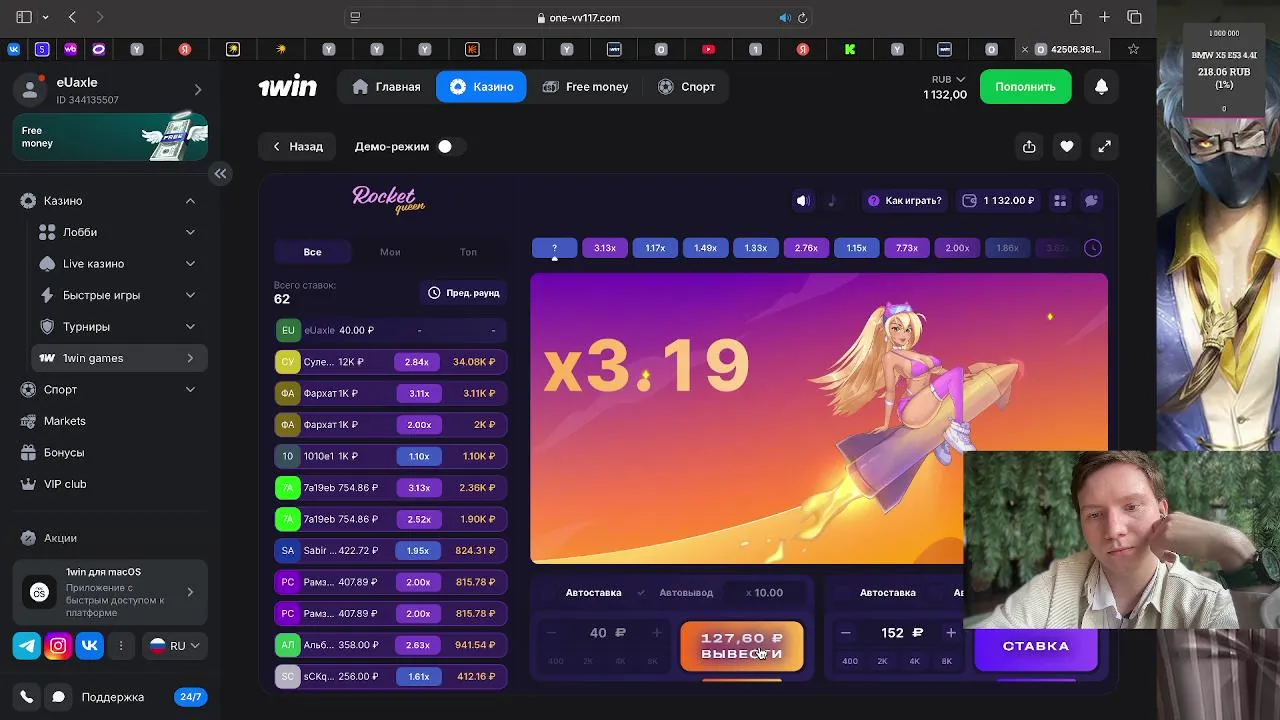
Task: Select Топ bets tab
Action: coord(468,252)
